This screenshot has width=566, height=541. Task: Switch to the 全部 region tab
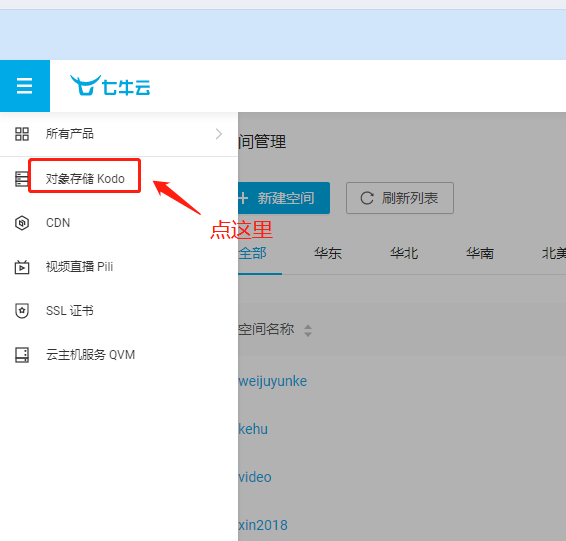tap(252, 253)
